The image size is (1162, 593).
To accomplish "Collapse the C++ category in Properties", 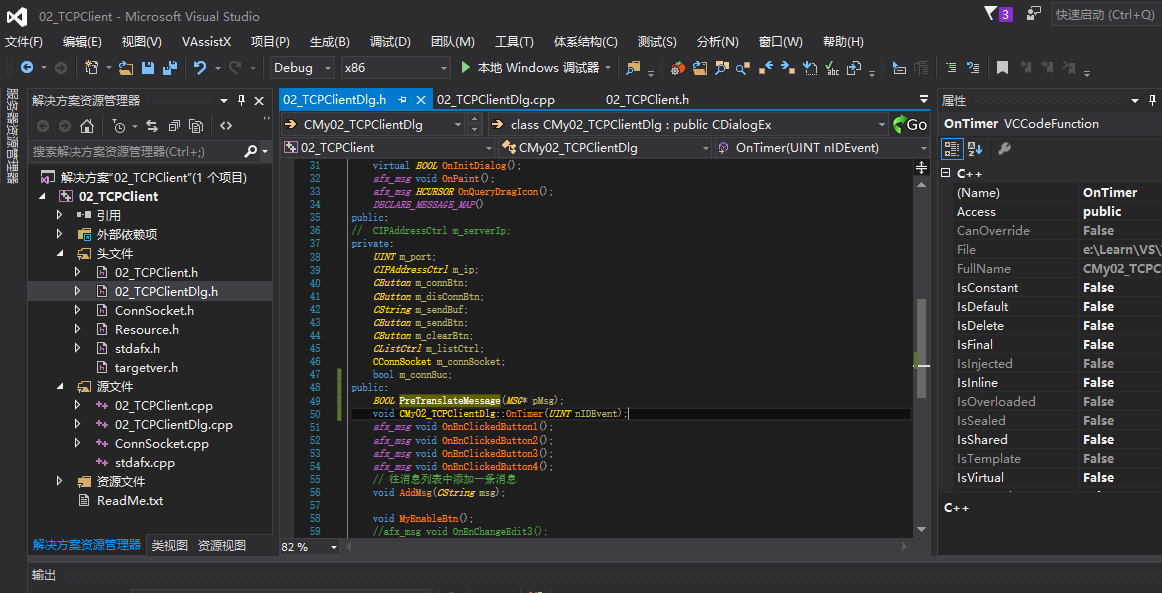I will point(946,173).
